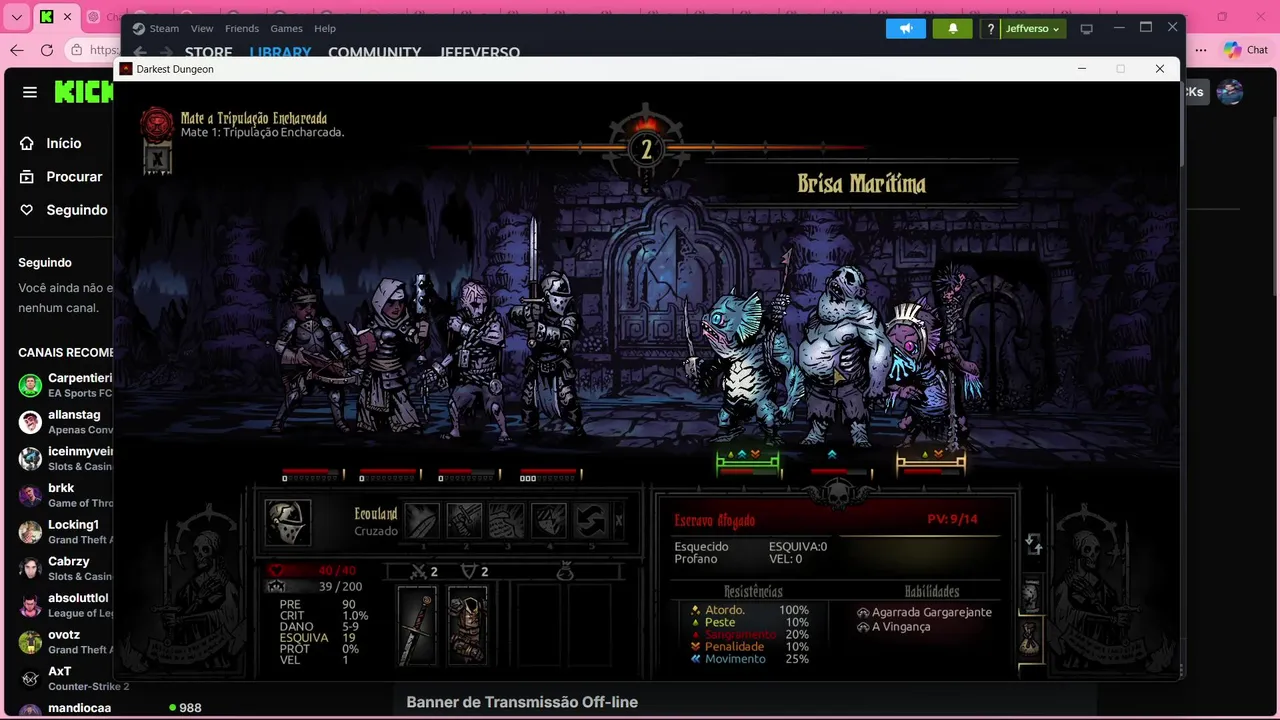Click Steam's green notifications bell button

(953, 28)
